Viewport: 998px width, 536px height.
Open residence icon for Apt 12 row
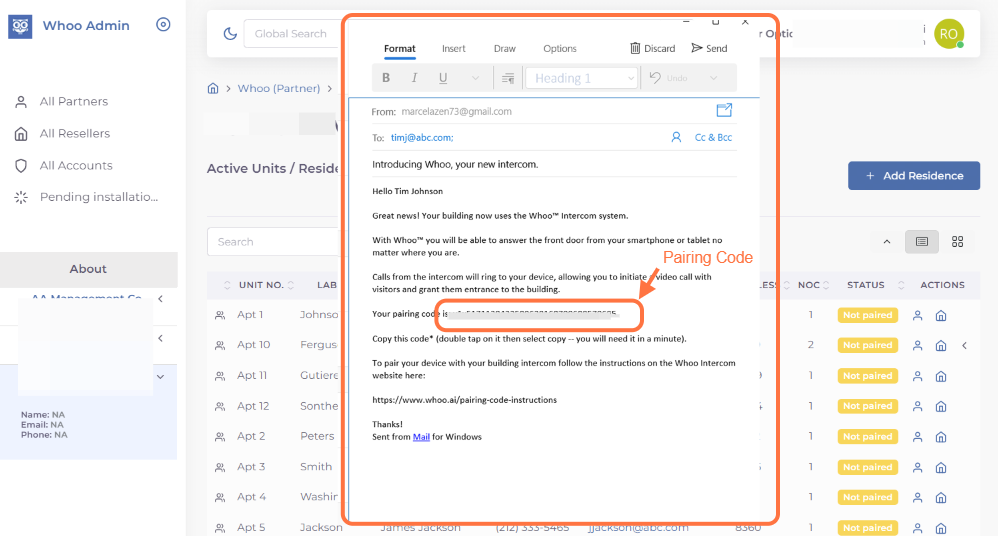[941, 406]
